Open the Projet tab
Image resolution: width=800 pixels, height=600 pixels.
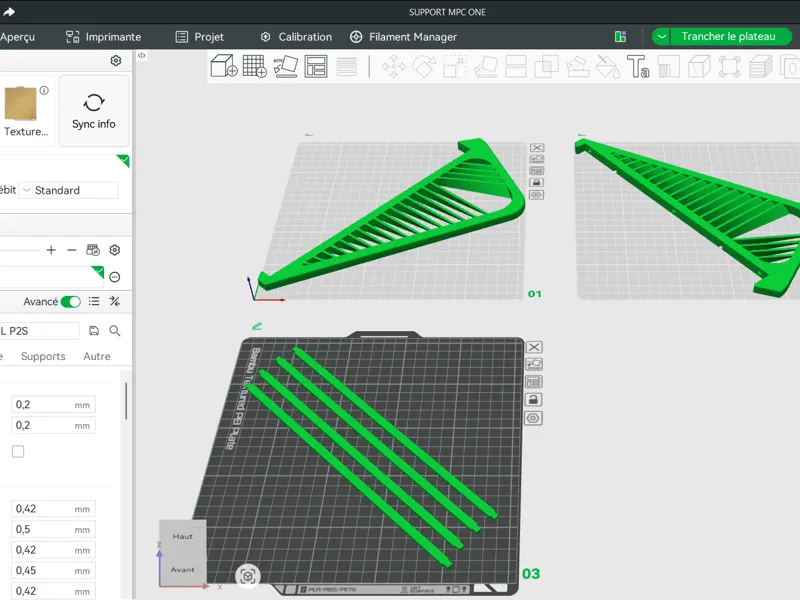[199, 37]
